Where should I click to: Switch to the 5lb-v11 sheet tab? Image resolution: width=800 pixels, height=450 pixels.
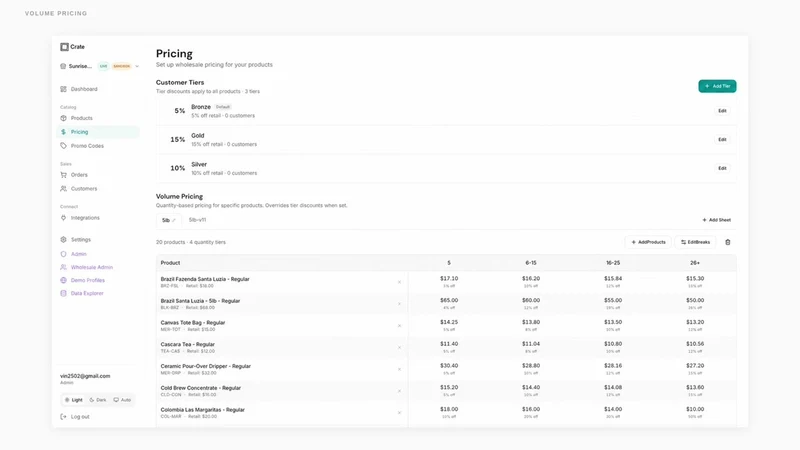197,220
